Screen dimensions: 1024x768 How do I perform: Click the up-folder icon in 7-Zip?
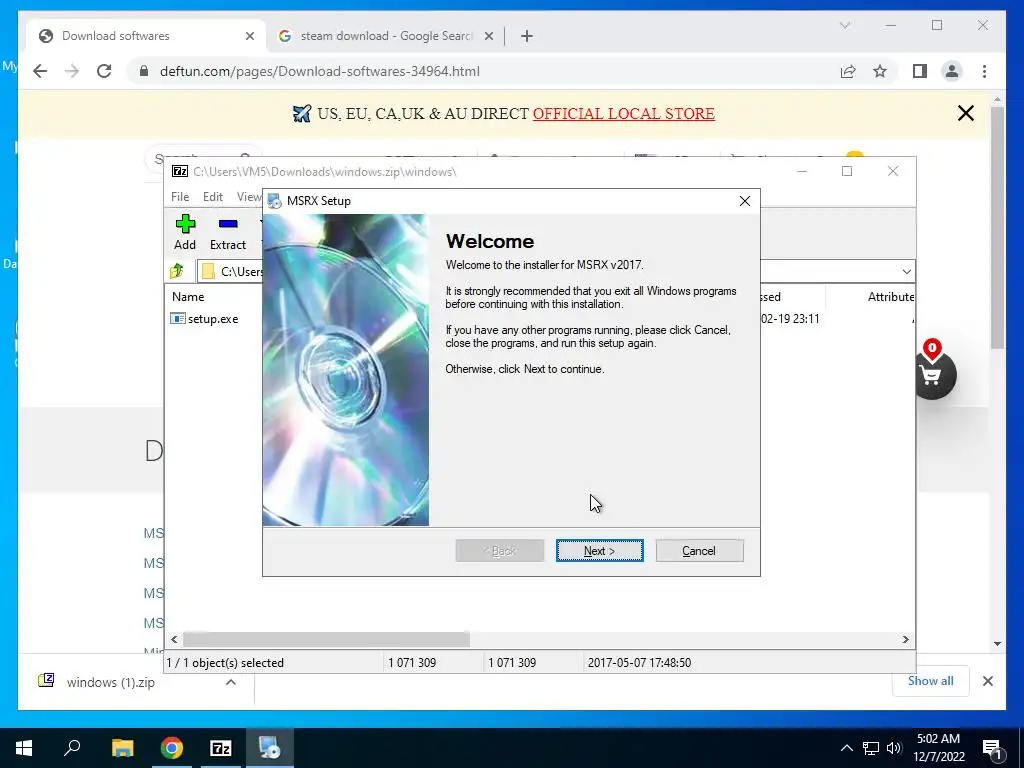coord(177,271)
